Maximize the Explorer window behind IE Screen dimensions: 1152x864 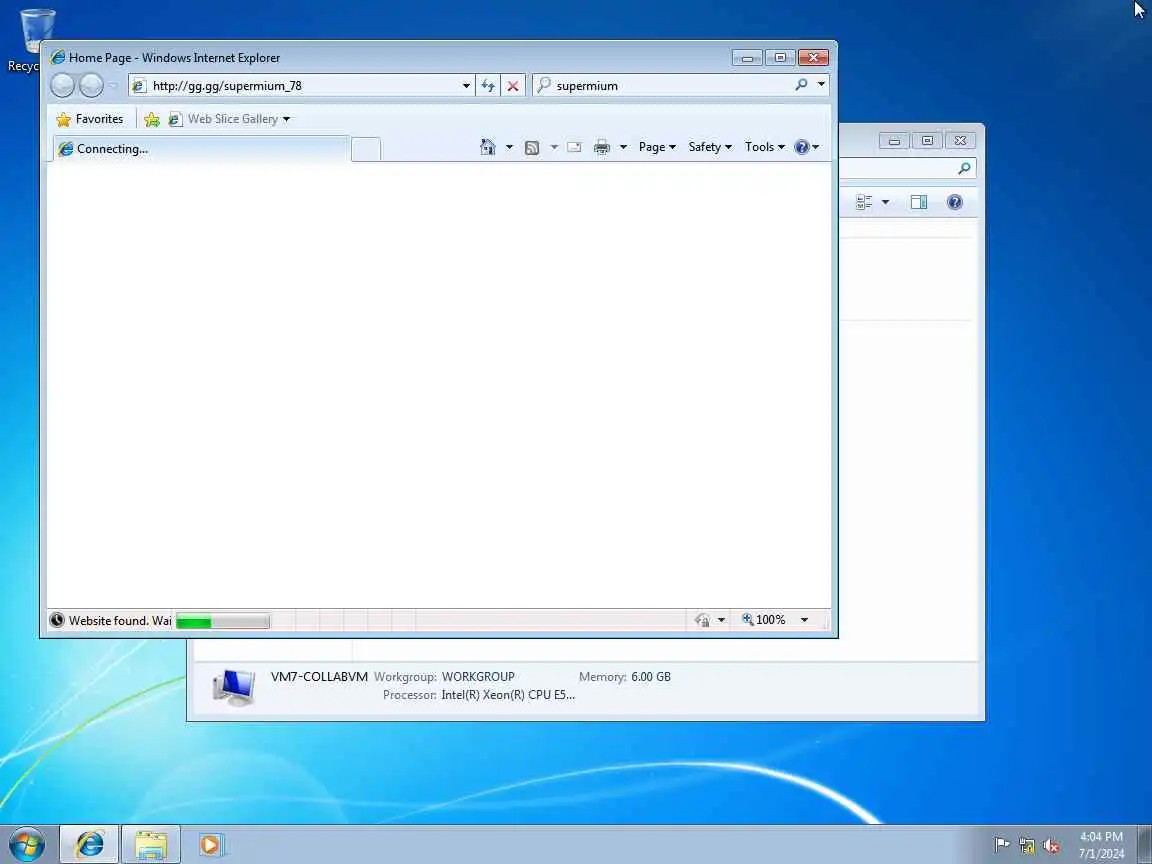927,140
